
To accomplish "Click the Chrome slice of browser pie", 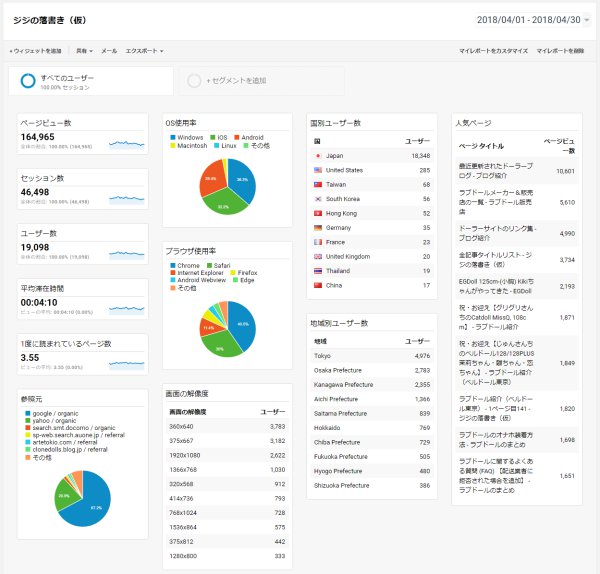I will pyautogui.click(x=243, y=324).
